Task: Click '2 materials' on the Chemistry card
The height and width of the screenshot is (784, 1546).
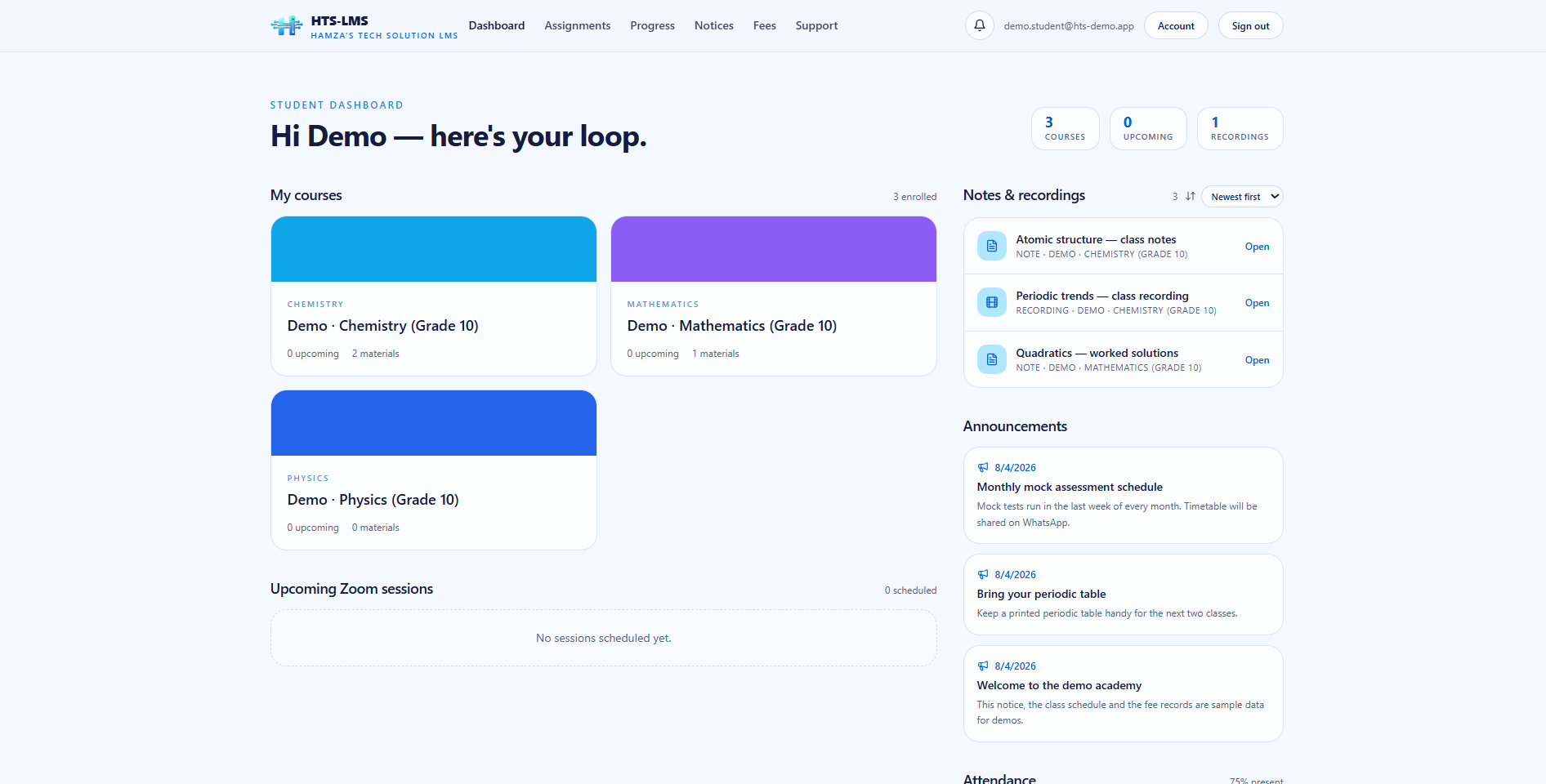Action: click(376, 354)
